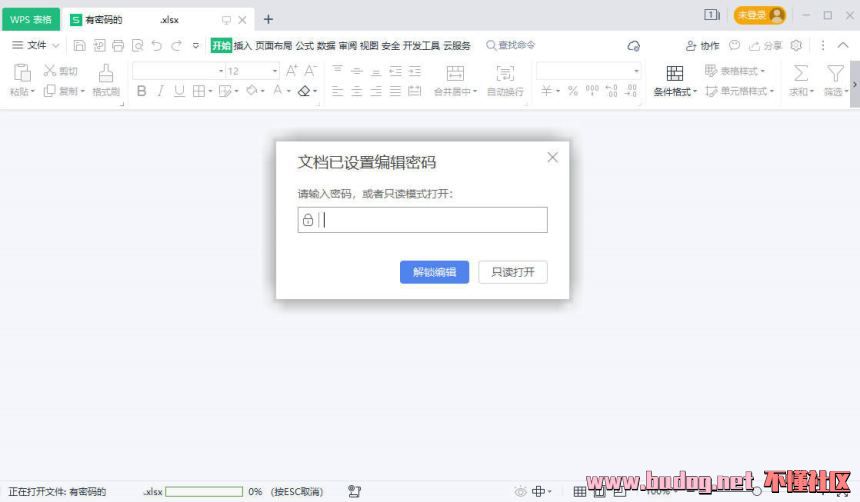The height and width of the screenshot is (502, 860).
Task: Click the font color A icon
Action: (x=278, y=91)
